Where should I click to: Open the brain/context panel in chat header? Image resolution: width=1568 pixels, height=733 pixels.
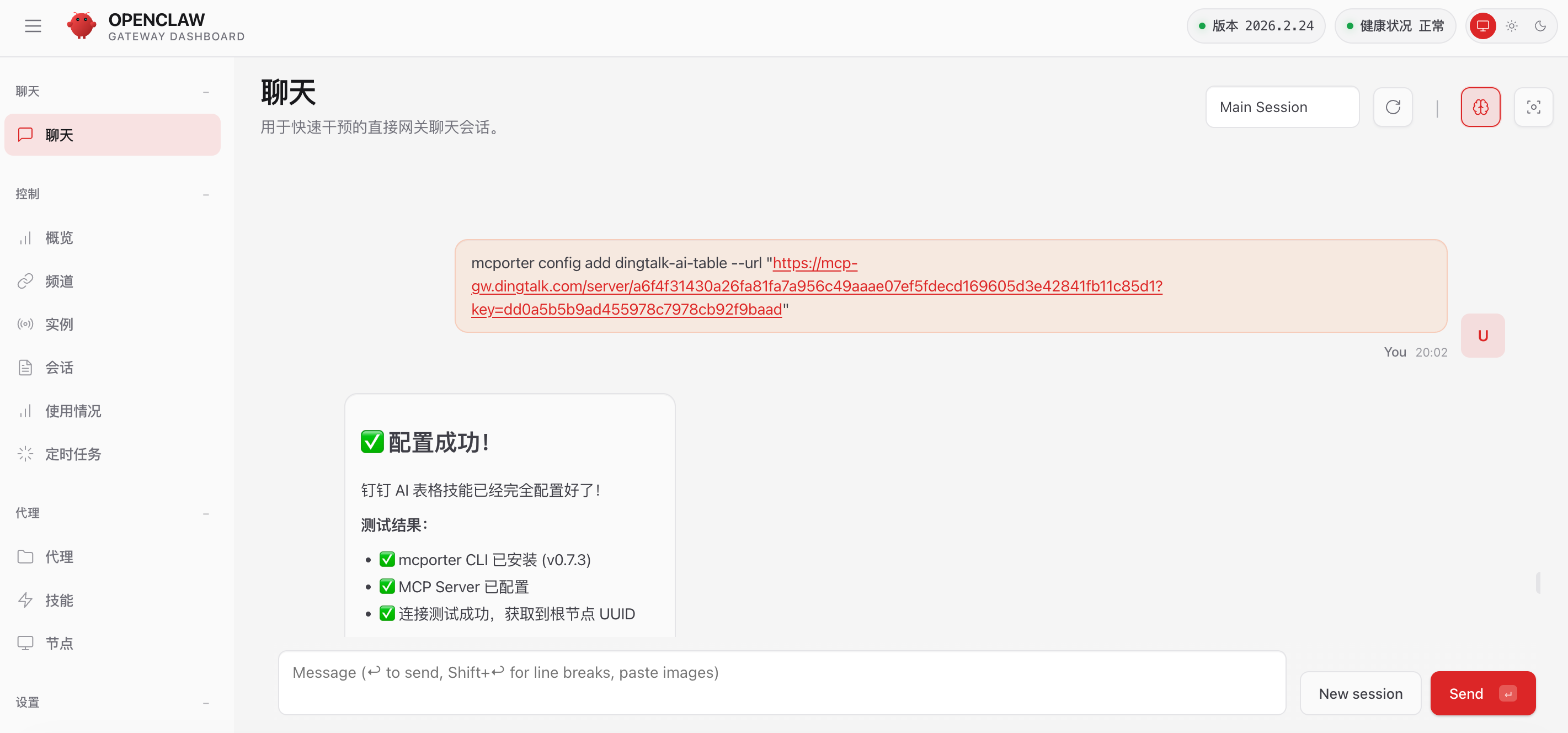point(1480,107)
